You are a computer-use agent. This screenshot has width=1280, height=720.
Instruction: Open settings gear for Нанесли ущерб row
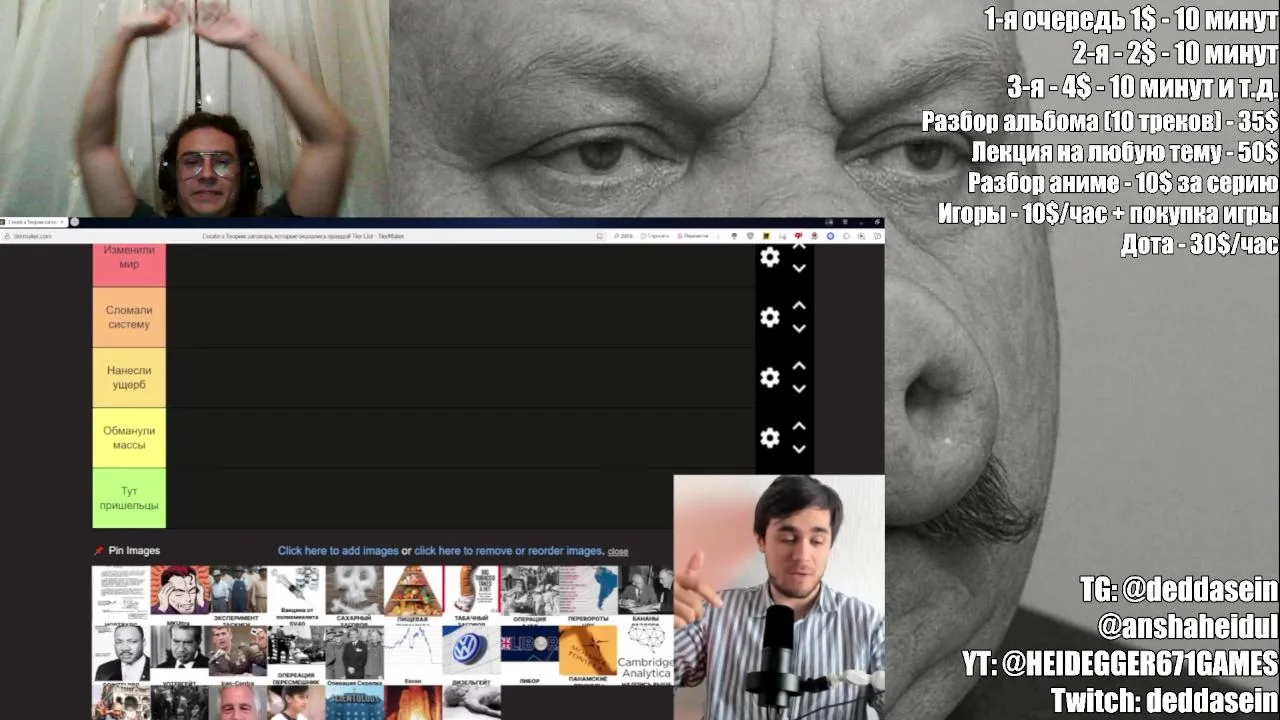coord(769,377)
